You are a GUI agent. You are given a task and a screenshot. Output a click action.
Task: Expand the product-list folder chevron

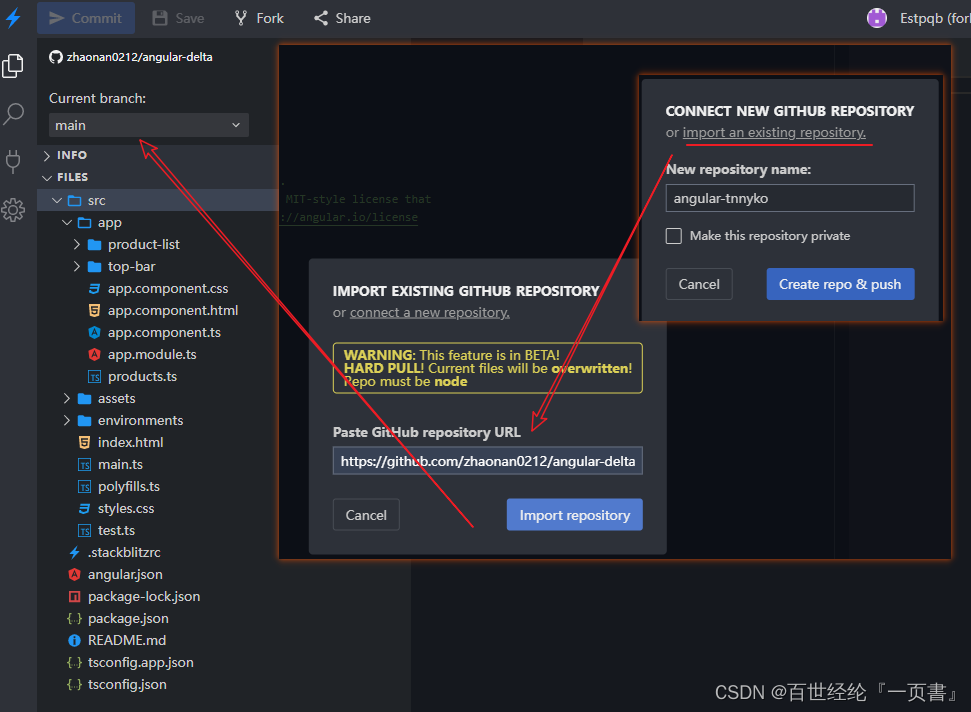tap(77, 245)
